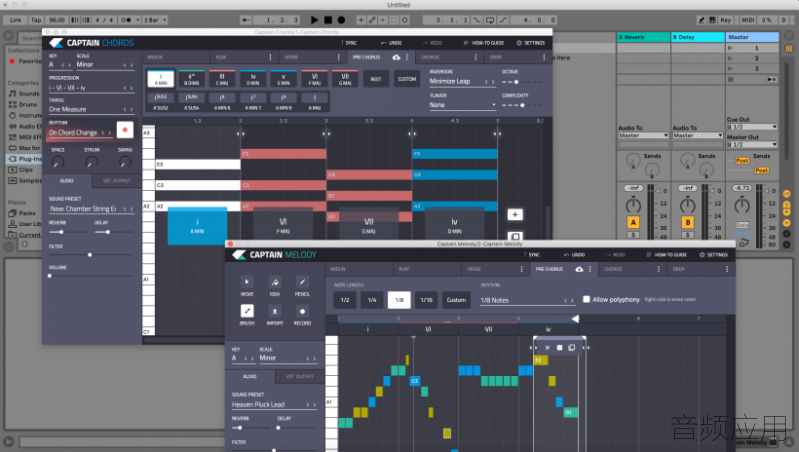The height and width of the screenshot is (452, 799).
Task: Open How-To Guide in Captain Chords
Action: click(484, 43)
